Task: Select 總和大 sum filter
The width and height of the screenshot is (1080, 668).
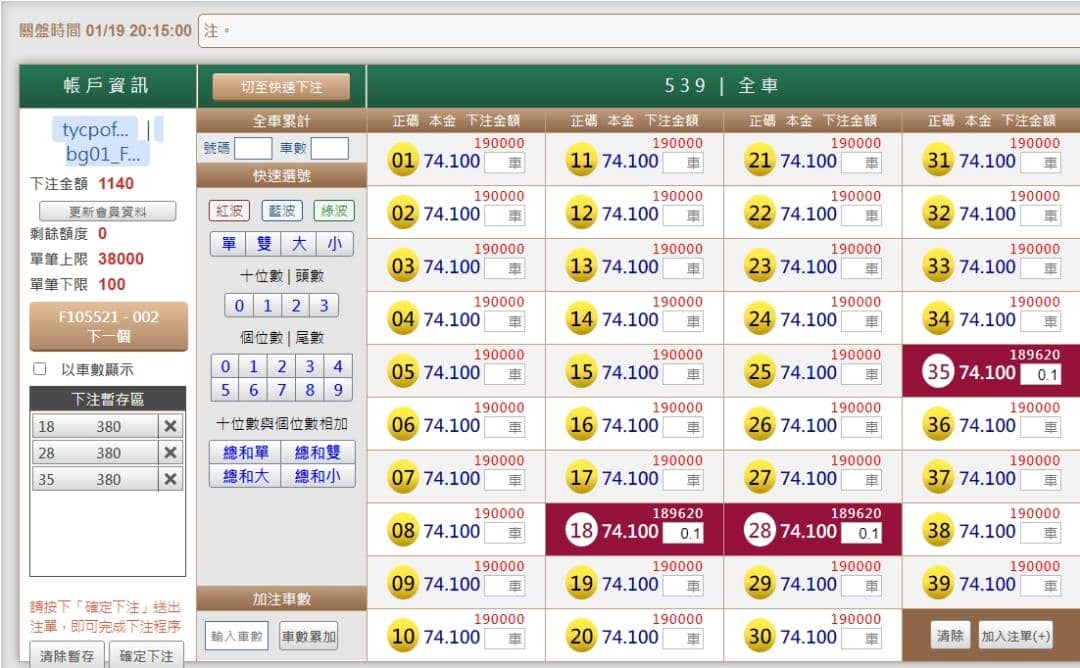Action: pos(245,476)
